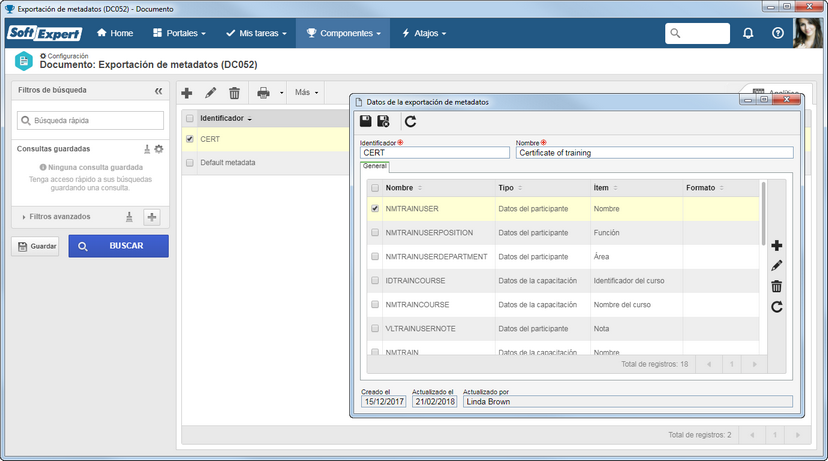Click the save icon in metadata dialog
This screenshot has width=828, height=461.
(365, 121)
